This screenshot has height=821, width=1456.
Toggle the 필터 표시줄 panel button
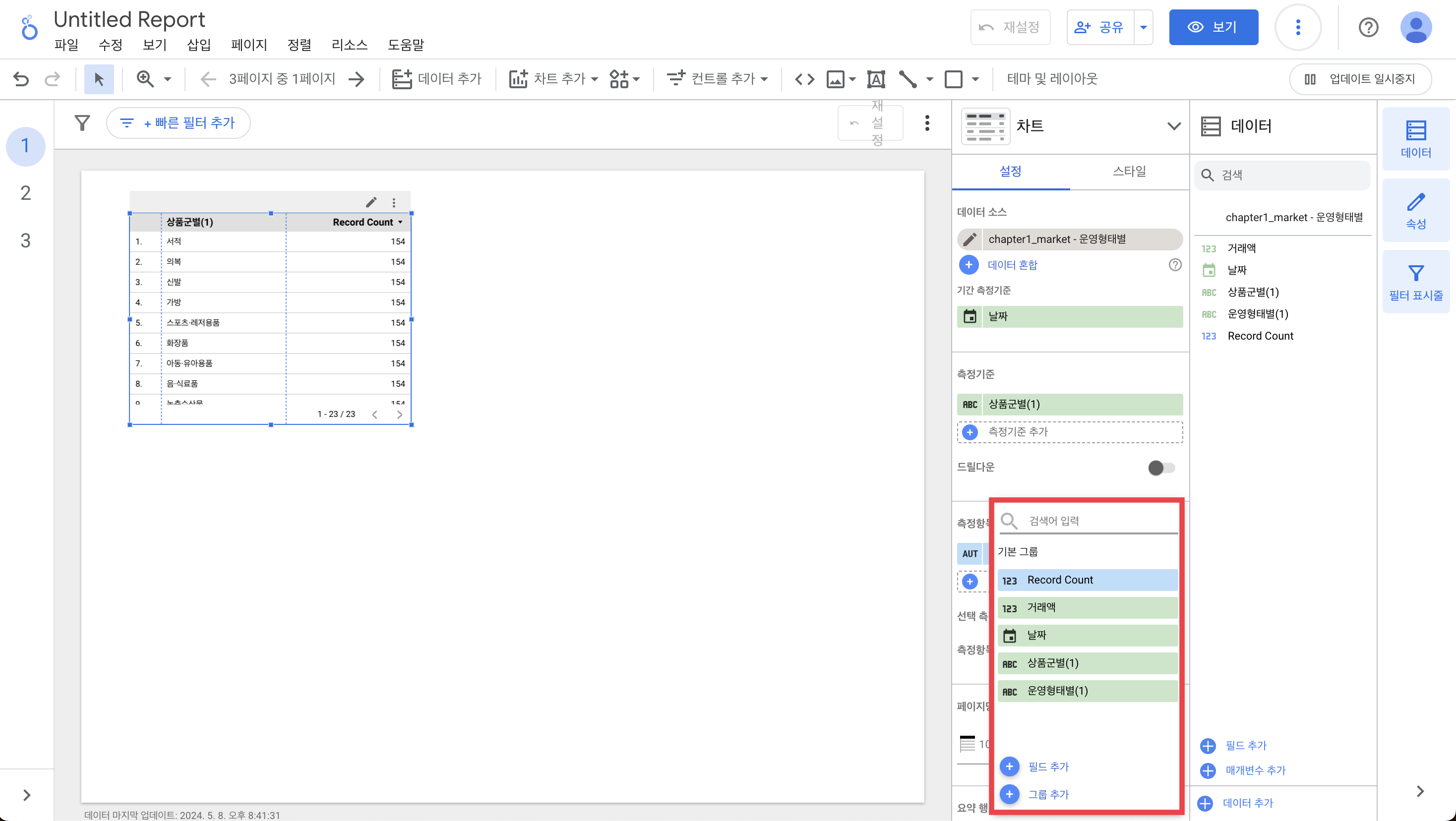[1415, 282]
